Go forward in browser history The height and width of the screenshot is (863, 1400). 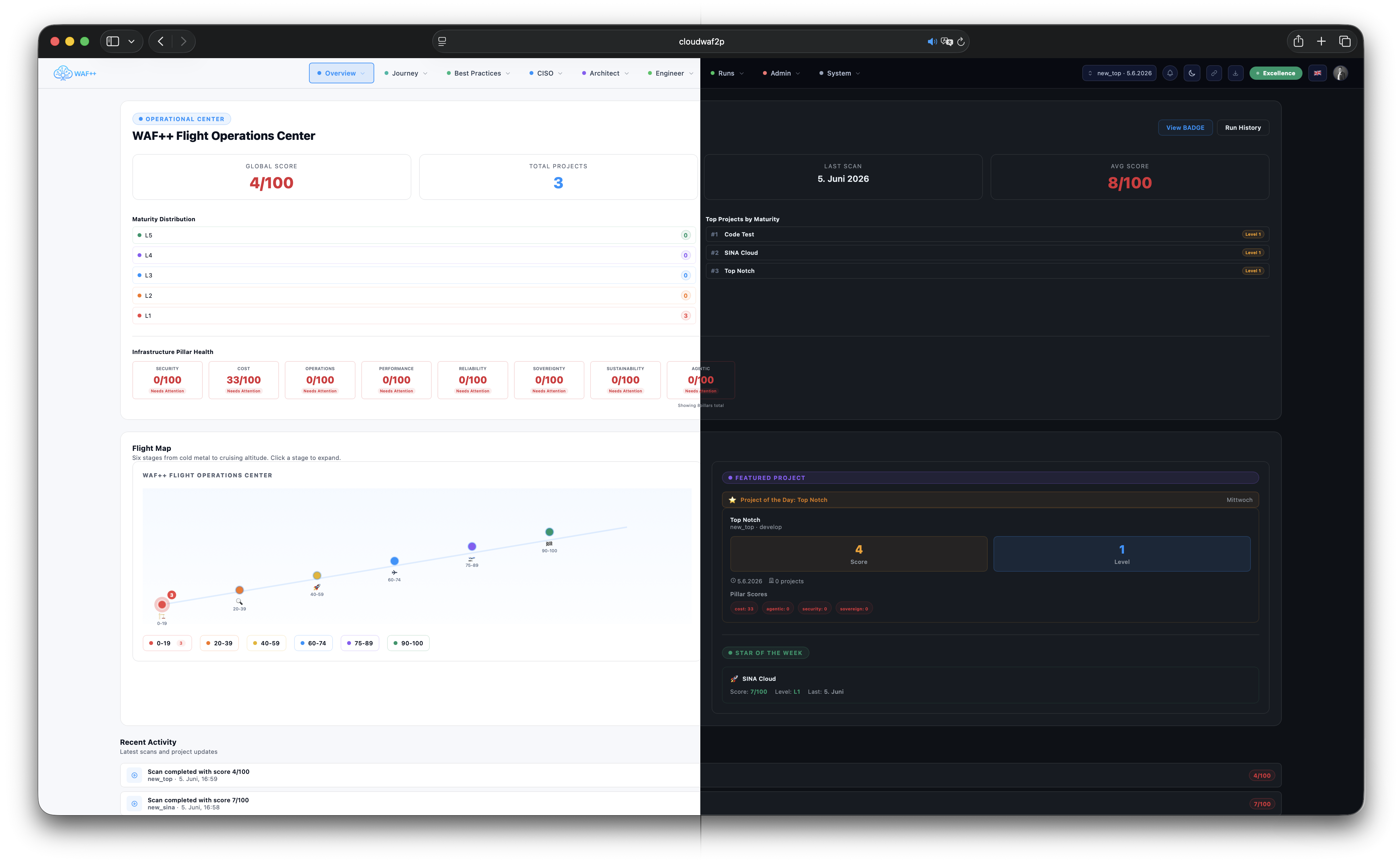coord(183,41)
